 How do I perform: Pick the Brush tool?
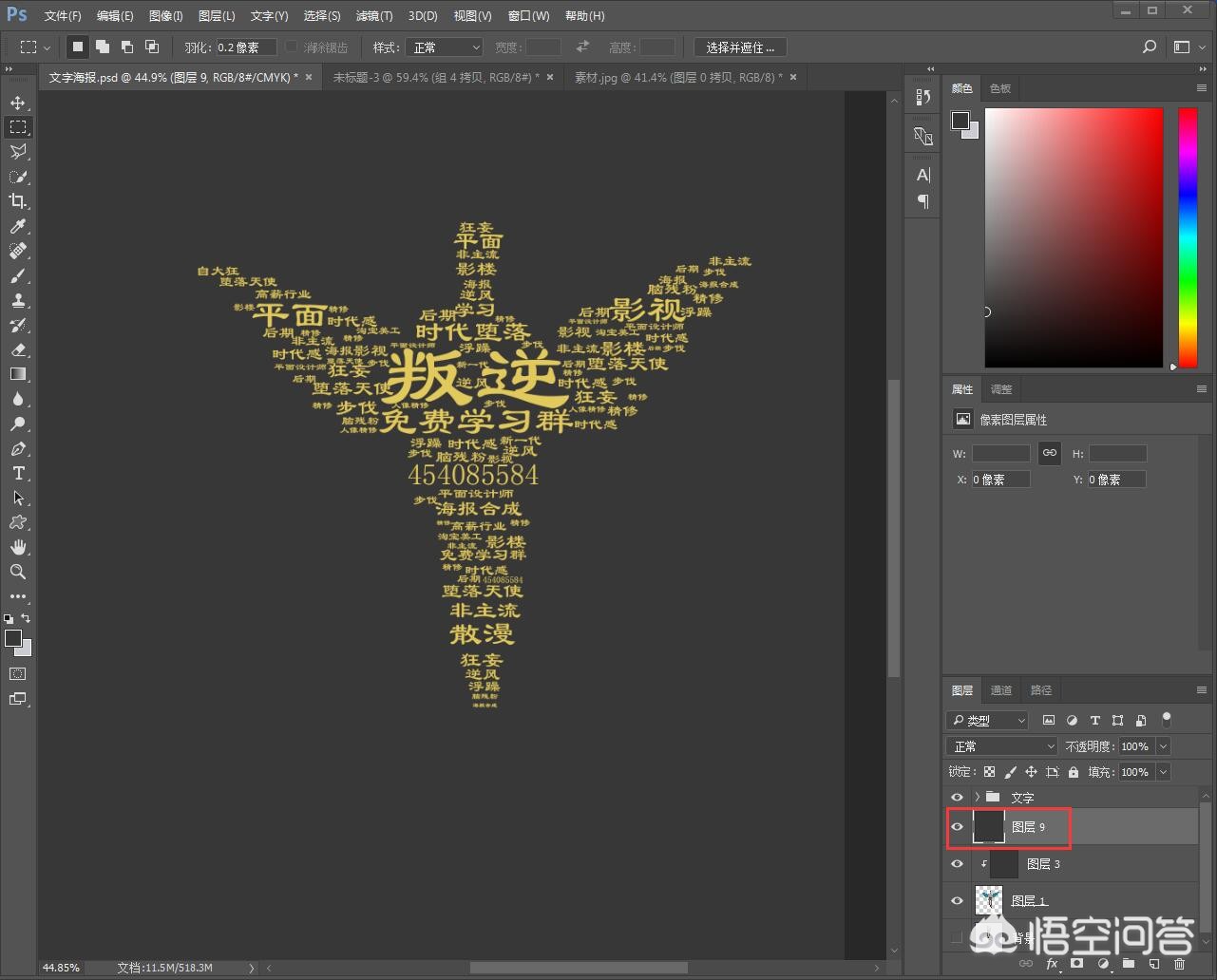pos(18,275)
